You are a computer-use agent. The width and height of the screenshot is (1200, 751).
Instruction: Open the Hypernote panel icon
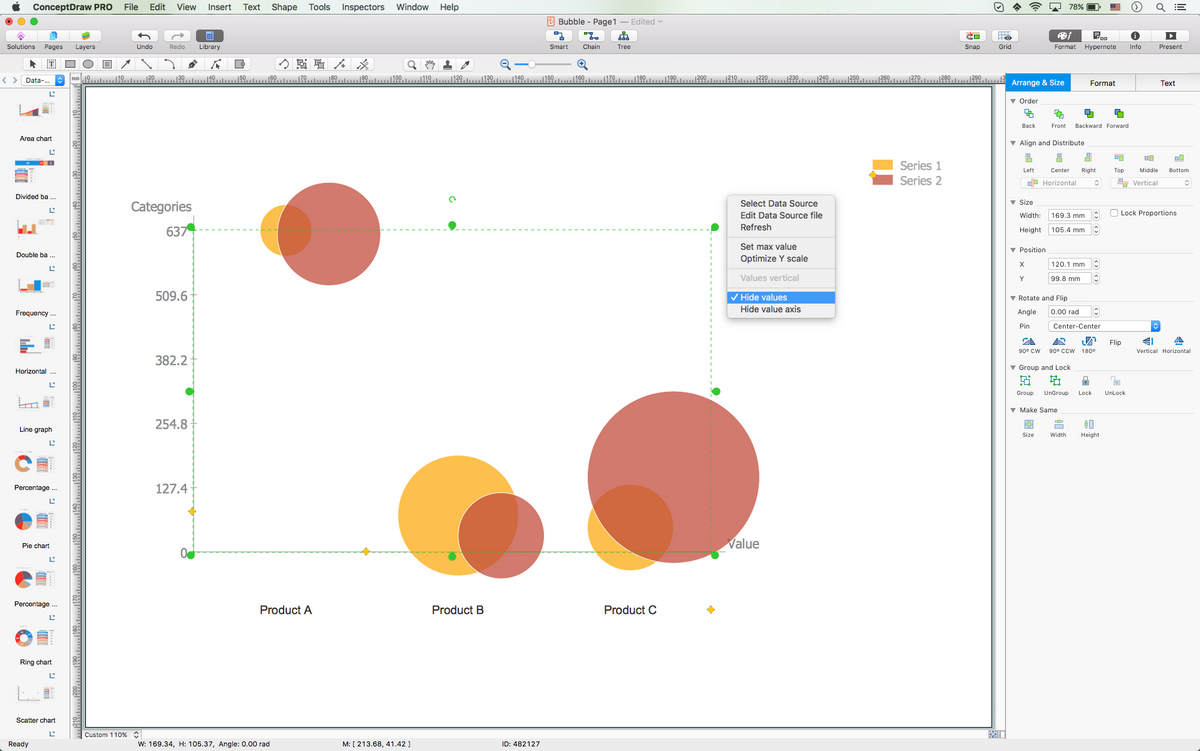(1100, 36)
